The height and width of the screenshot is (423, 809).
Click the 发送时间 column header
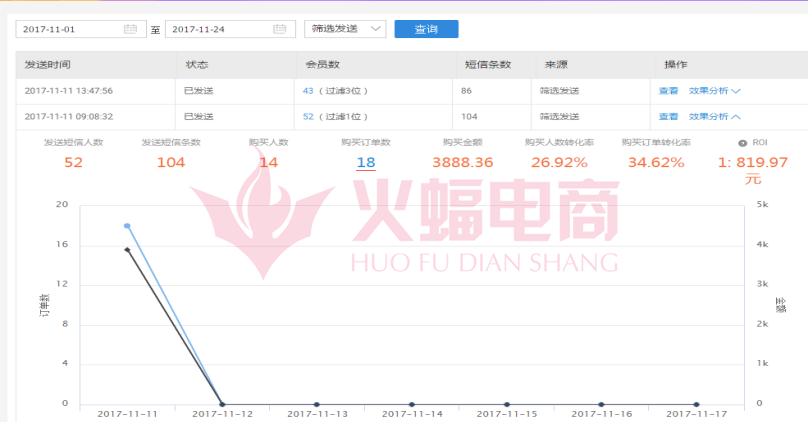point(48,64)
